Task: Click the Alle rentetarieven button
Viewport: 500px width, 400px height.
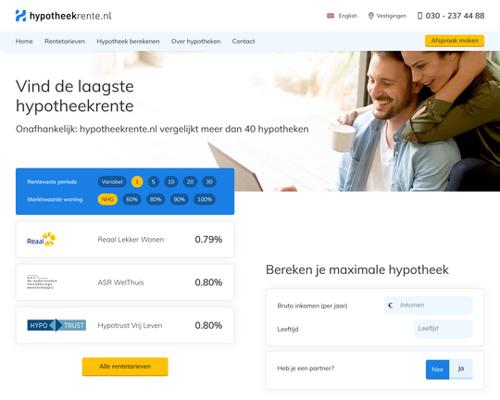Action: coord(125,366)
